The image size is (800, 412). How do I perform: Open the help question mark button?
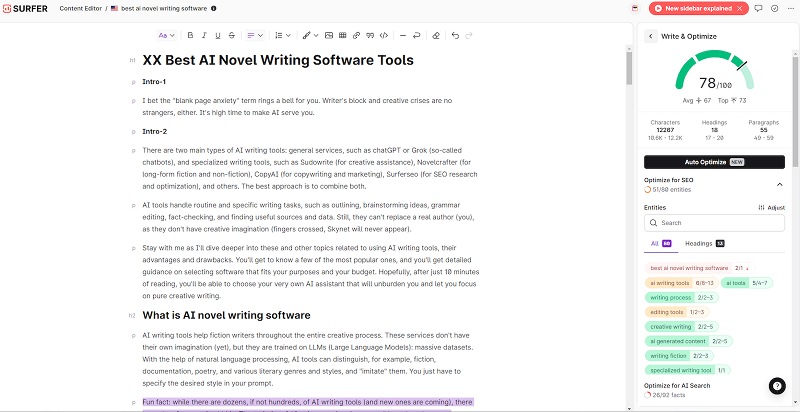777,385
